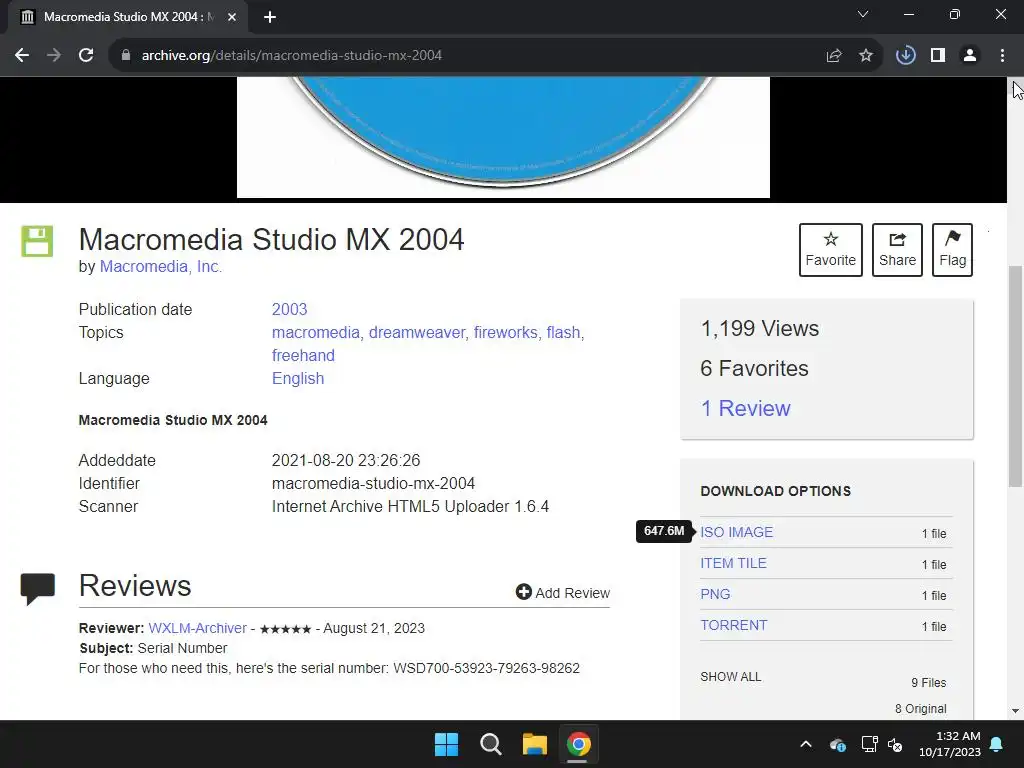Click the green floppy disk software icon
Image resolution: width=1024 pixels, height=768 pixels.
click(x=37, y=241)
